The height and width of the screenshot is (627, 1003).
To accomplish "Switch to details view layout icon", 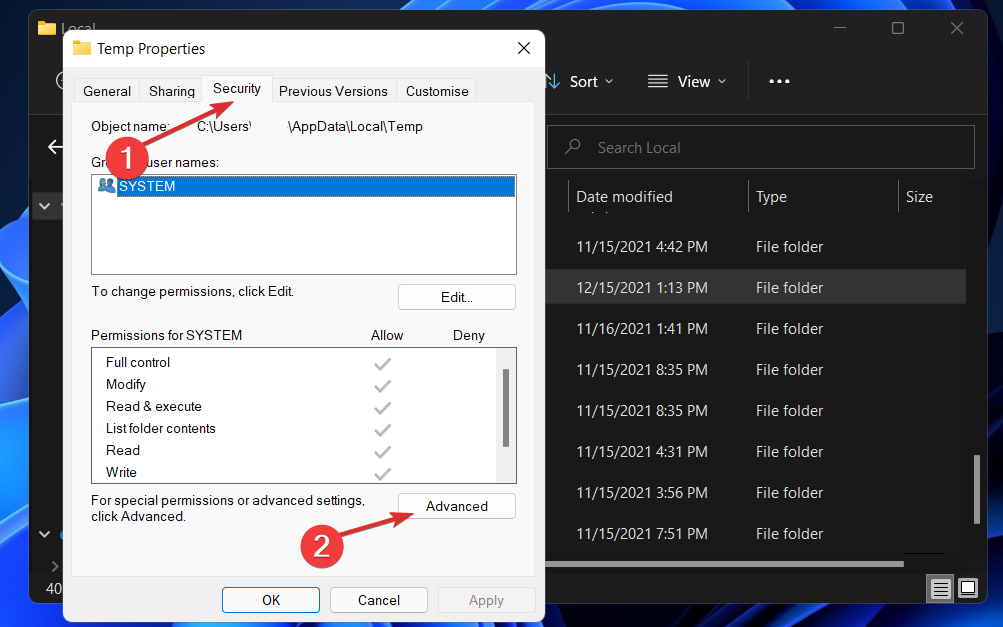I will pyautogui.click(x=941, y=588).
